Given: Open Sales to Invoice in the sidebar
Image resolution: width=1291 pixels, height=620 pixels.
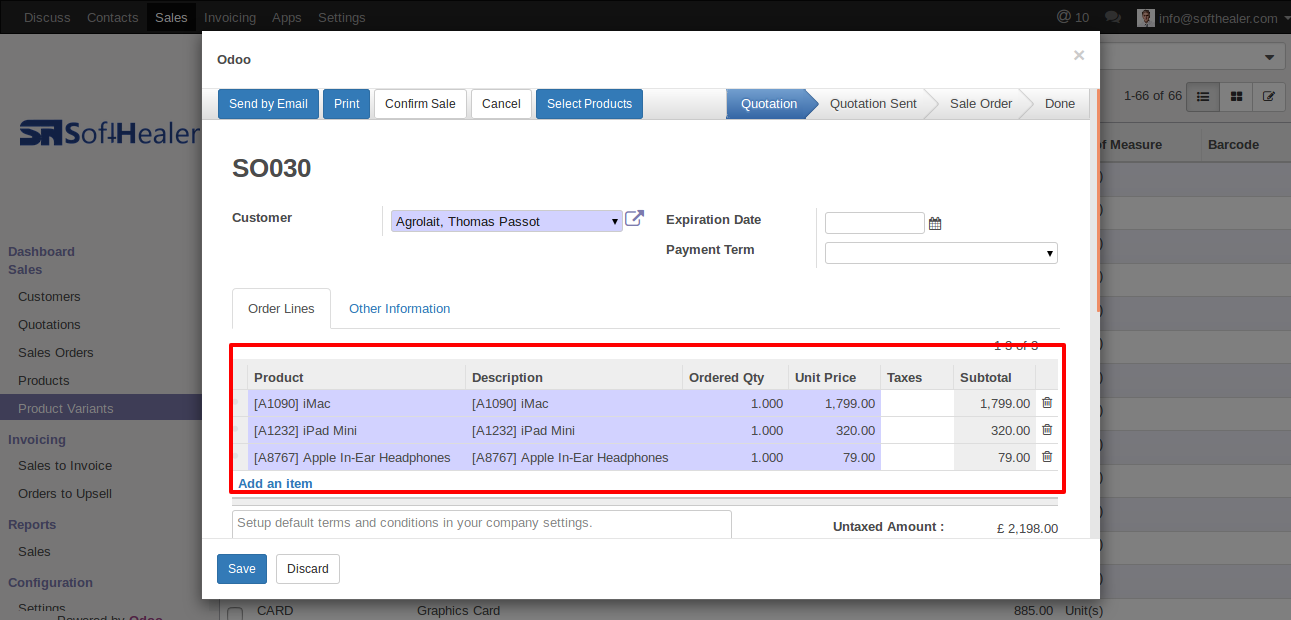Looking at the screenshot, I should (x=65, y=466).
